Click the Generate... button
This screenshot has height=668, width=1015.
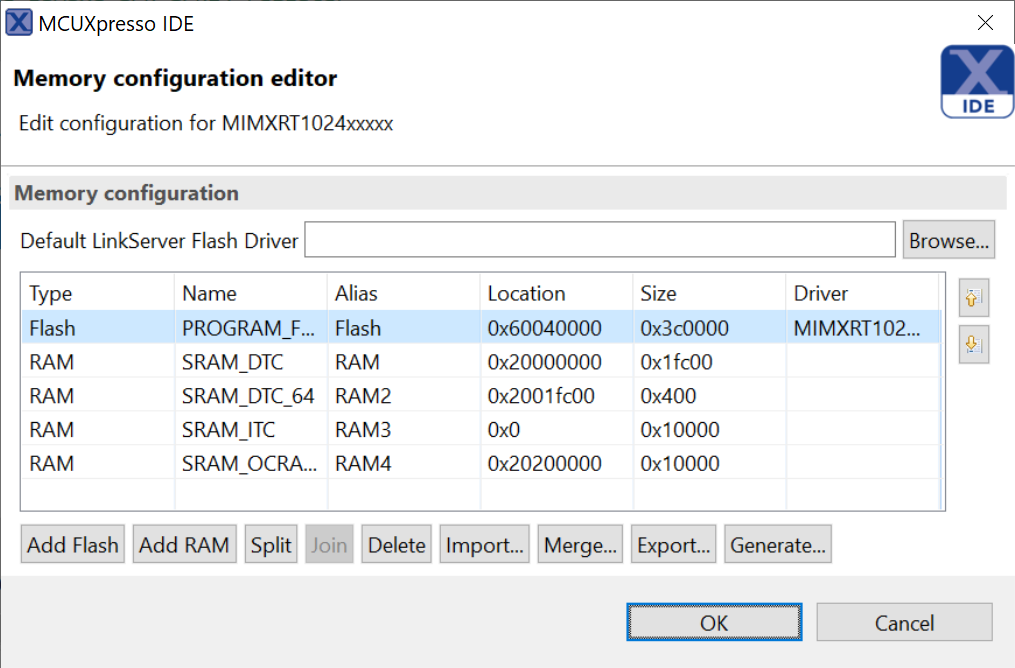(778, 545)
